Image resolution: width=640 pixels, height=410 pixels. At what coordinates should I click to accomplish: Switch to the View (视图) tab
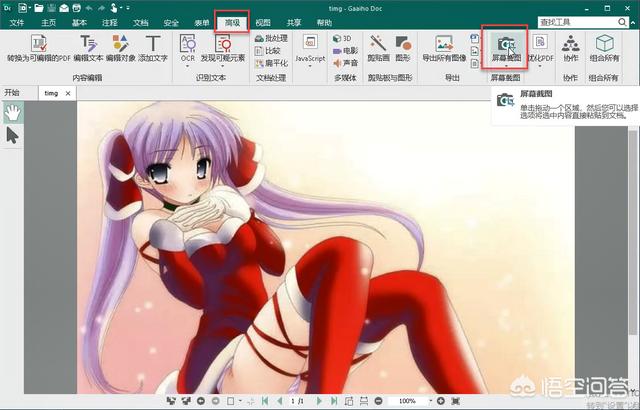tap(263, 22)
